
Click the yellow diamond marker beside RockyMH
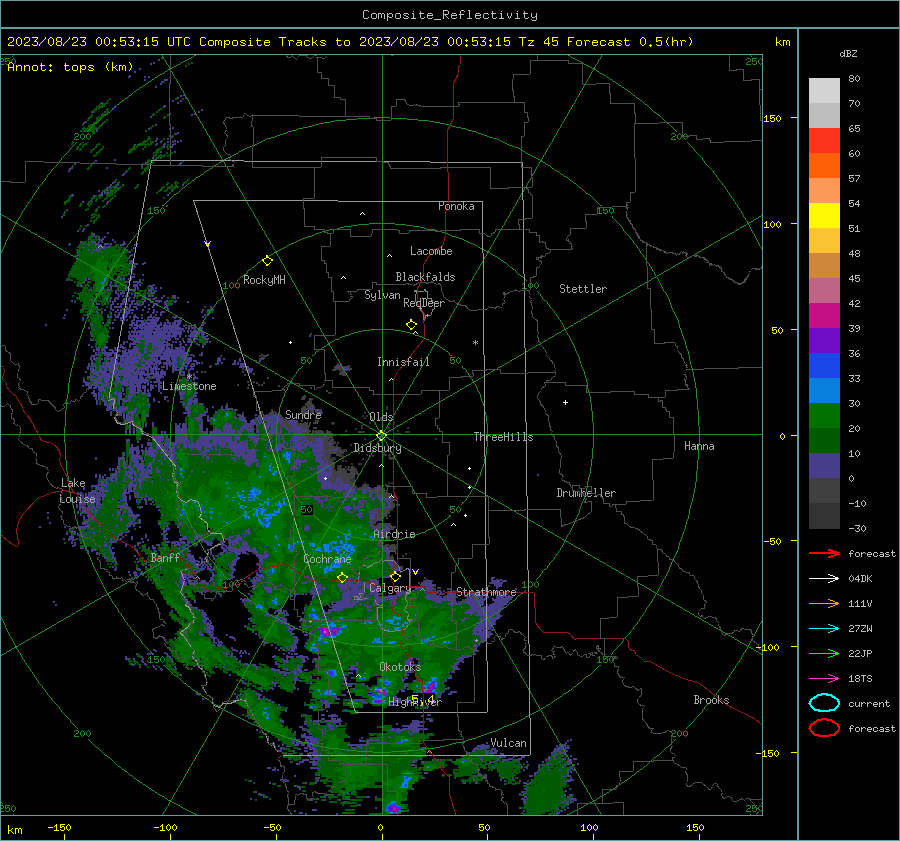point(267,261)
